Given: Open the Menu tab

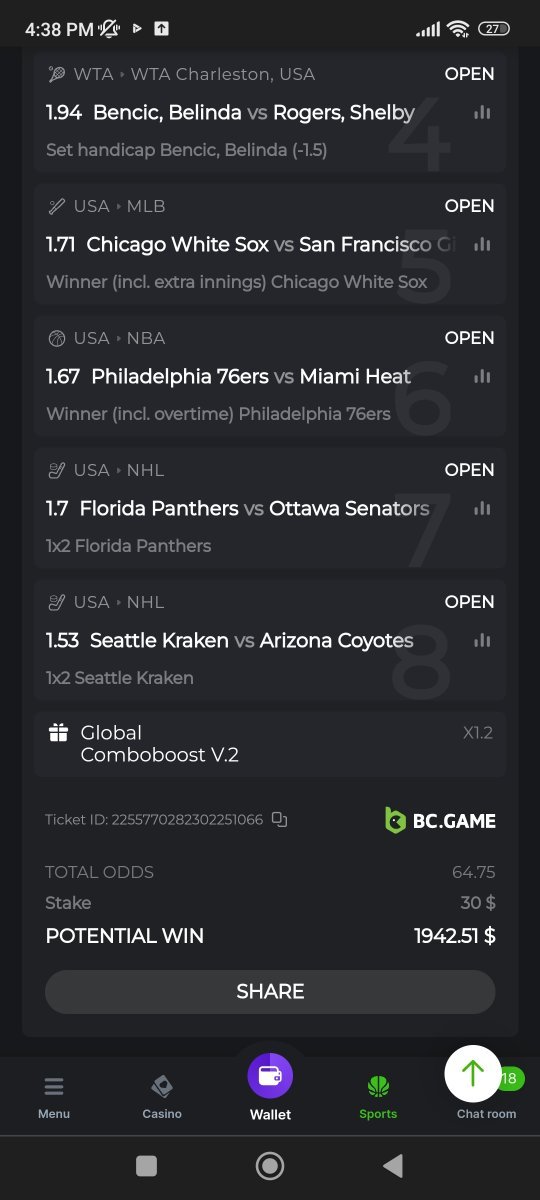Looking at the screenshot, I should (54, 1097).
